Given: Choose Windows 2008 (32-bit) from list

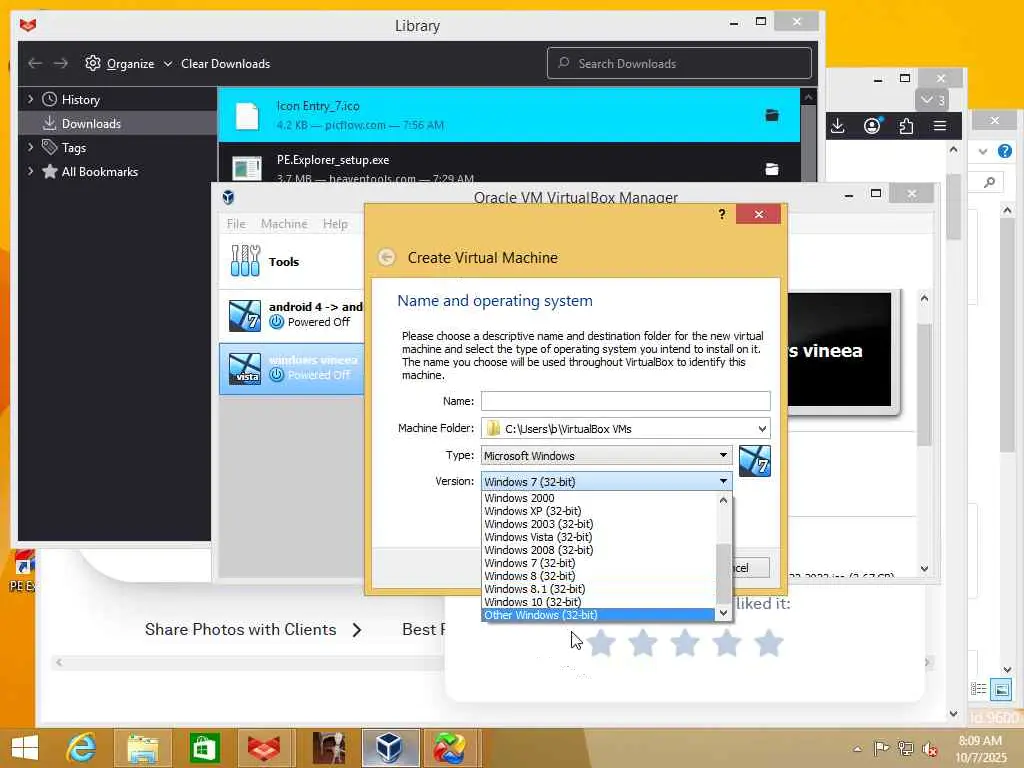Looking at the screenshot, I should pos(598,550).
